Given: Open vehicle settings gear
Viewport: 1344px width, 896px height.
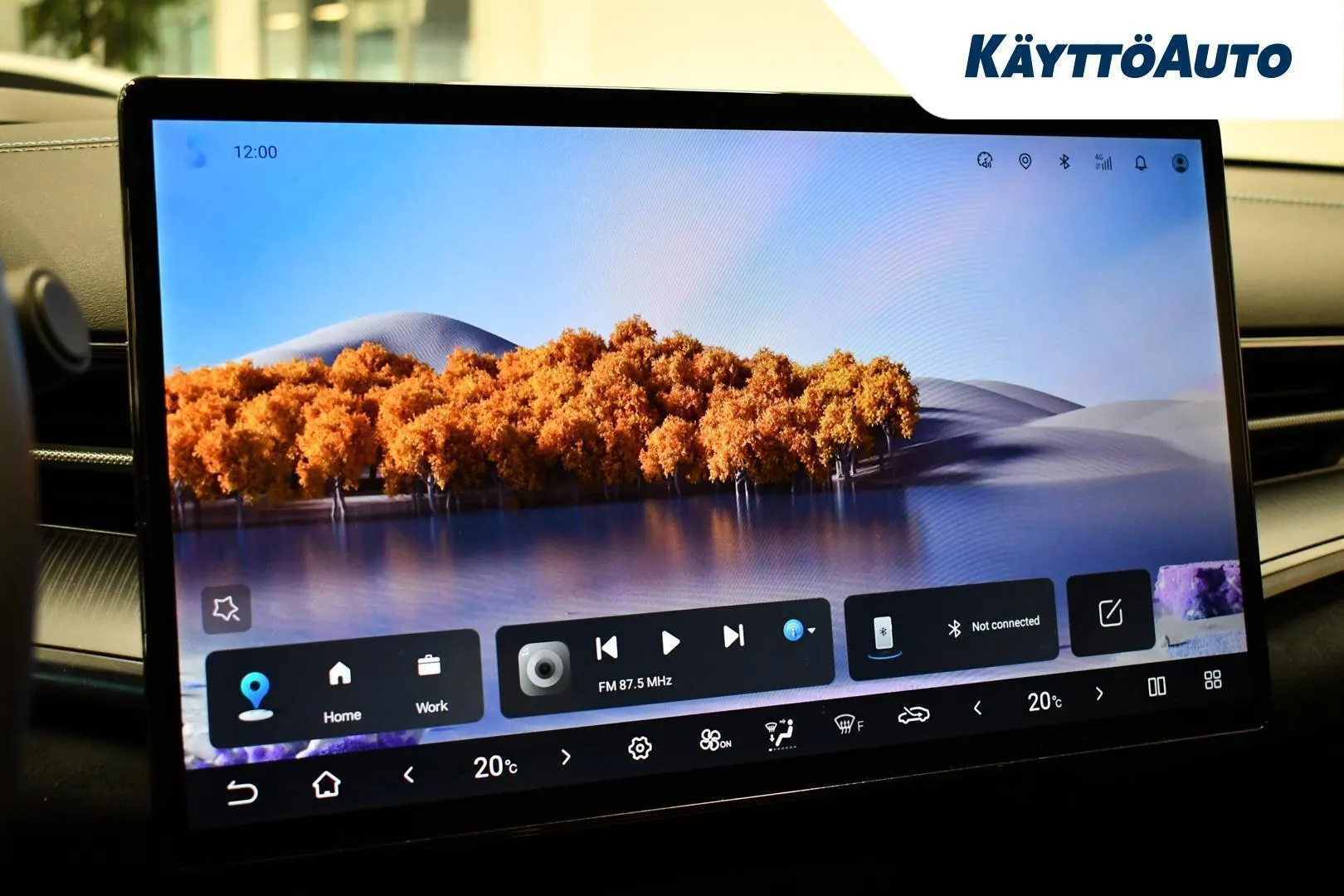Looking at the screenshot, I should point(640,748).
